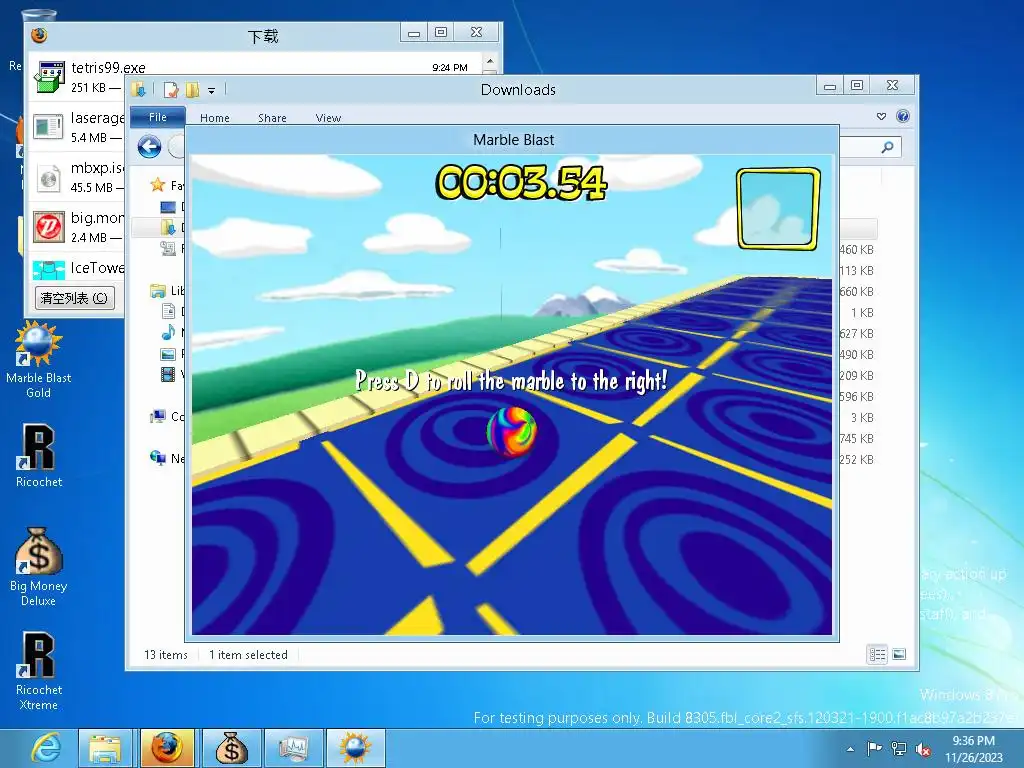Click the New Folder quick access icon

click(193, 89)
